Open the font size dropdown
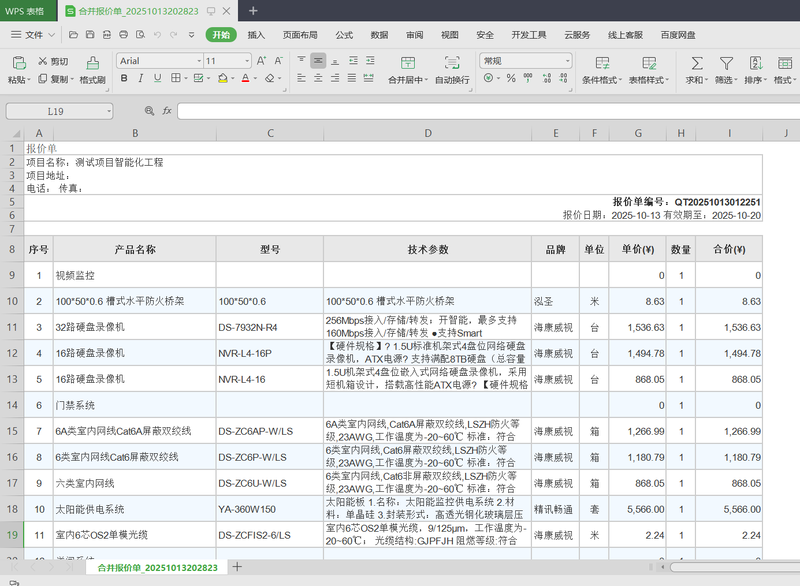 (246, 61)
